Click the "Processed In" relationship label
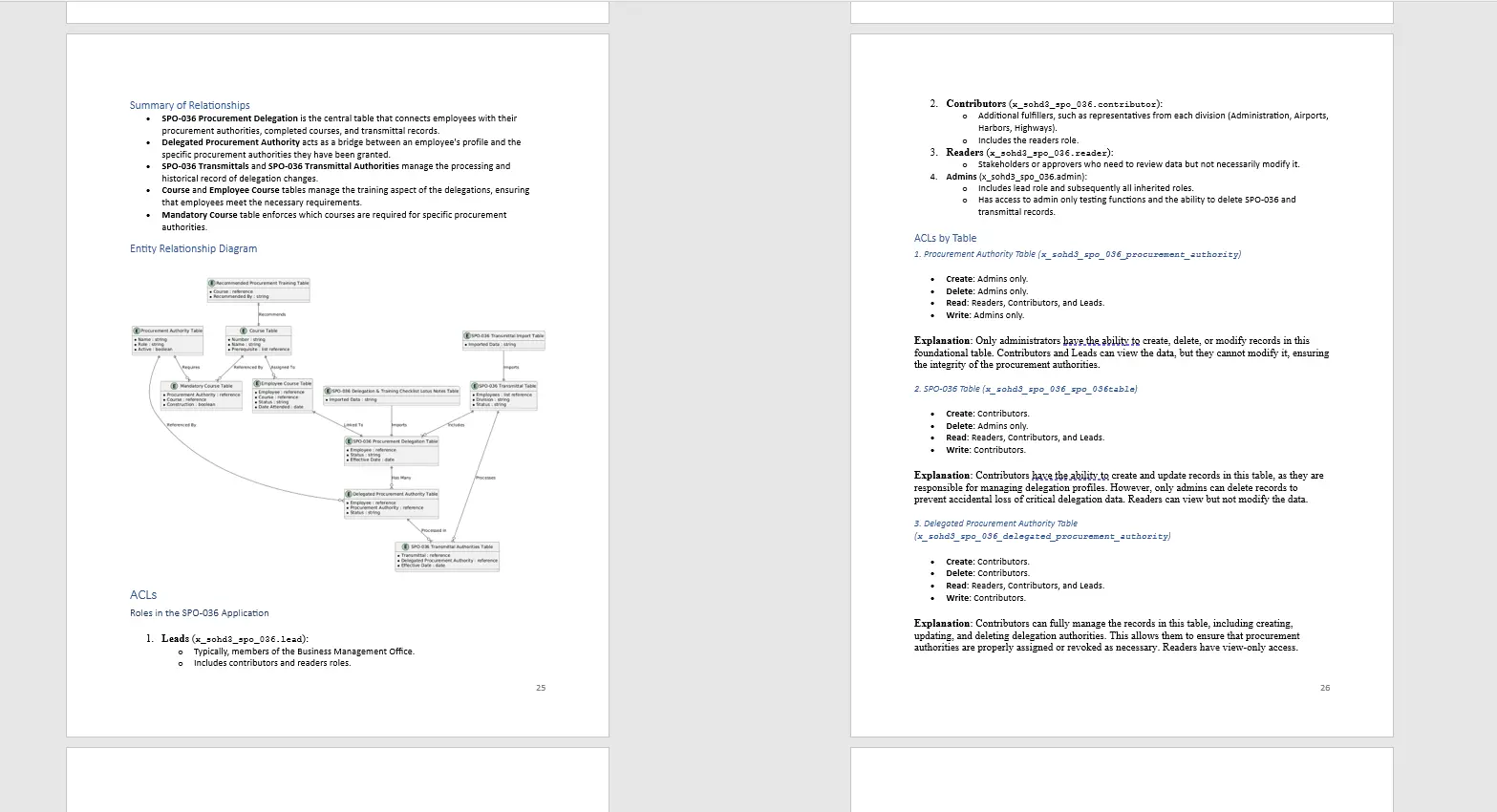This screenshot has width=1497, height=812. coord(434,530)
